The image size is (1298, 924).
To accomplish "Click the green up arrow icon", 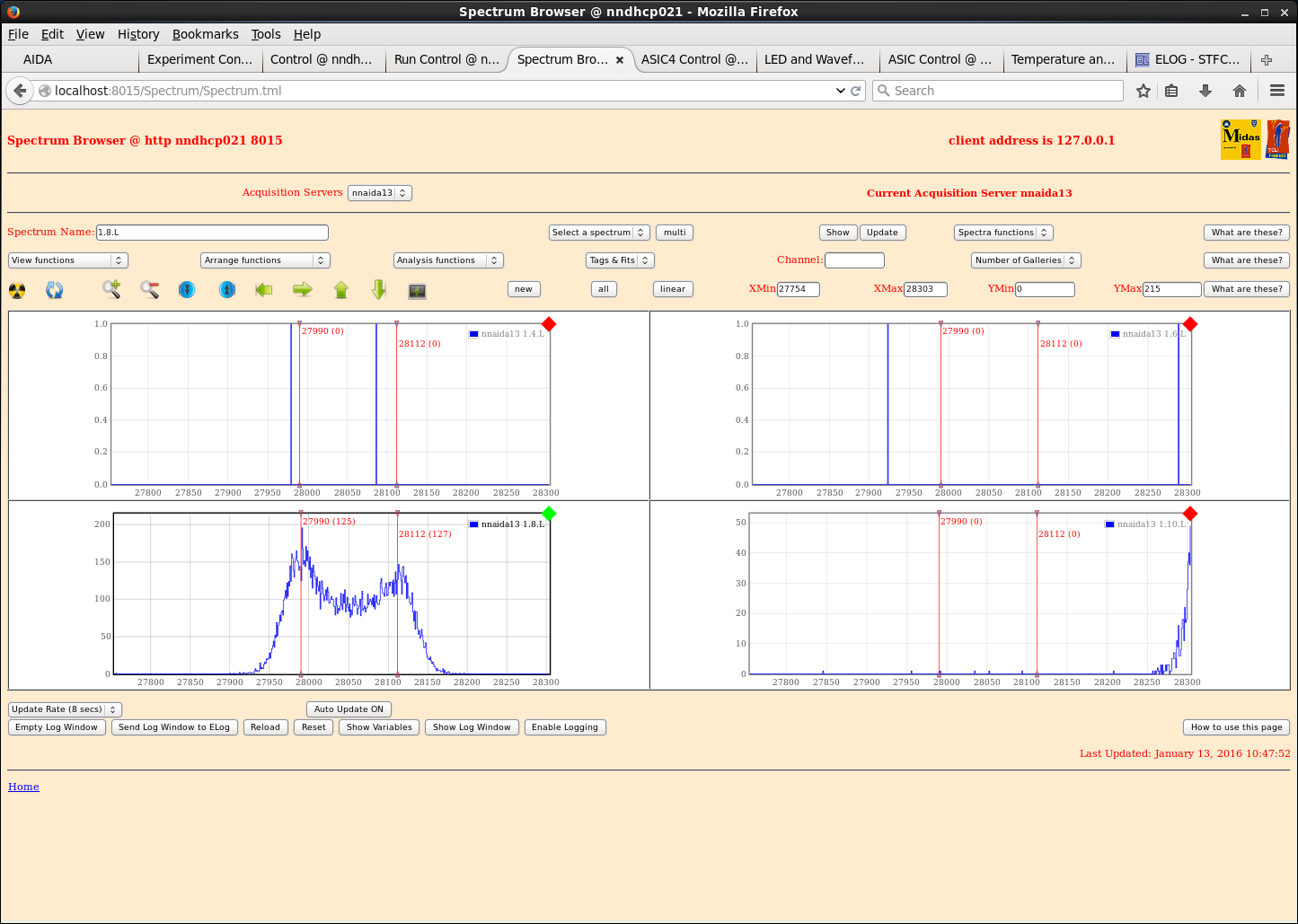I will tap(340, 289).
